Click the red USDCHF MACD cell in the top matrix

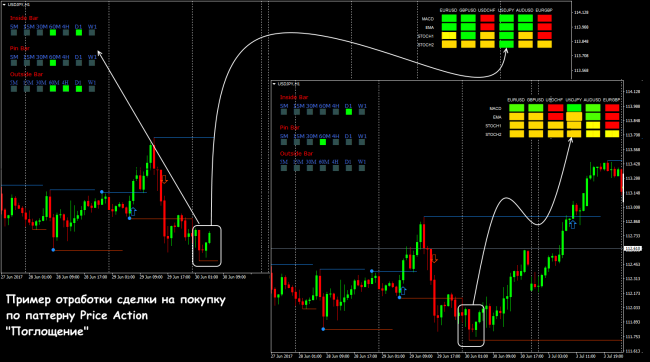pyautogui.click(x=487, y=18)
